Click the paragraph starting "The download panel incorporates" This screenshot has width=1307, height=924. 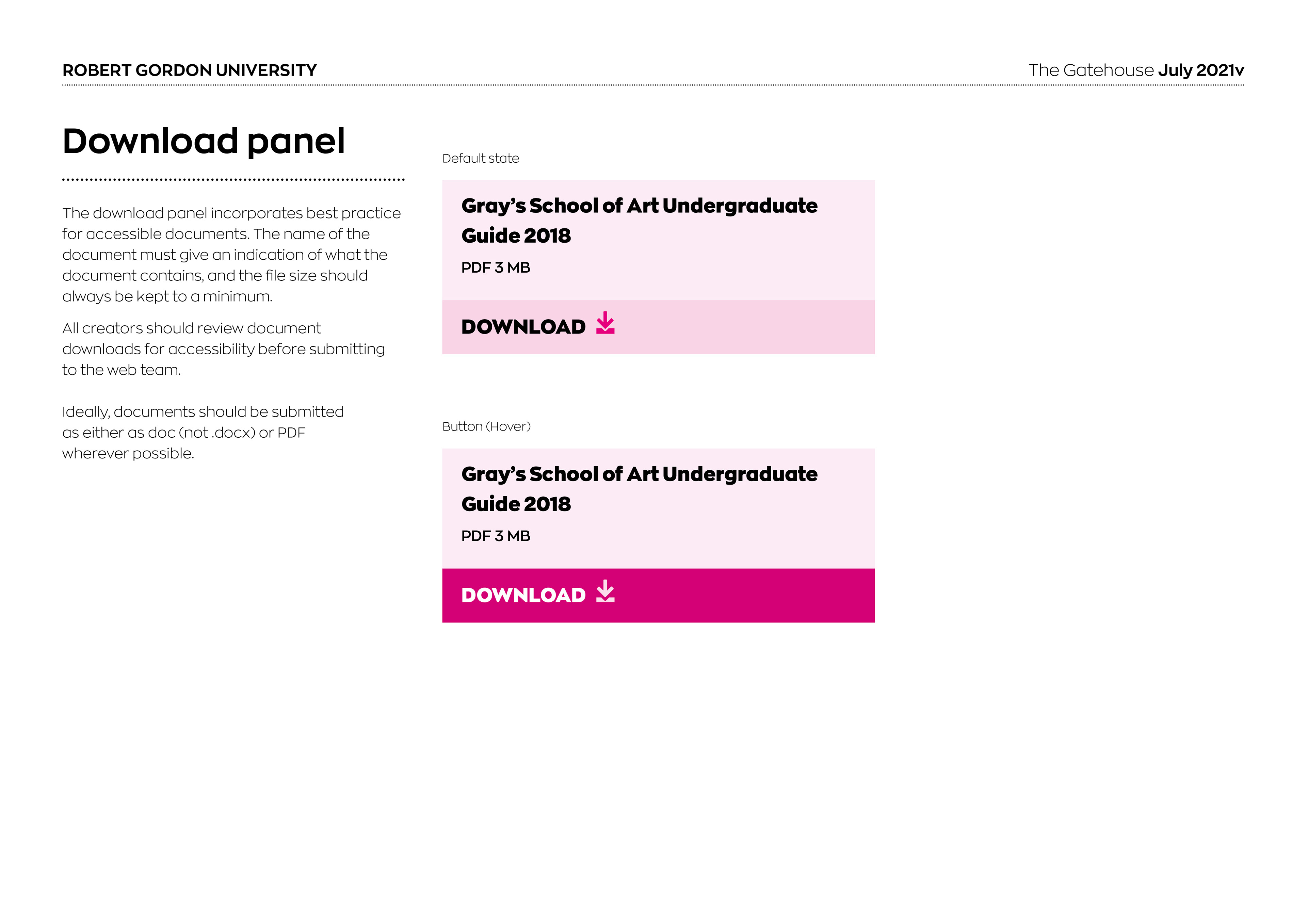230,255
